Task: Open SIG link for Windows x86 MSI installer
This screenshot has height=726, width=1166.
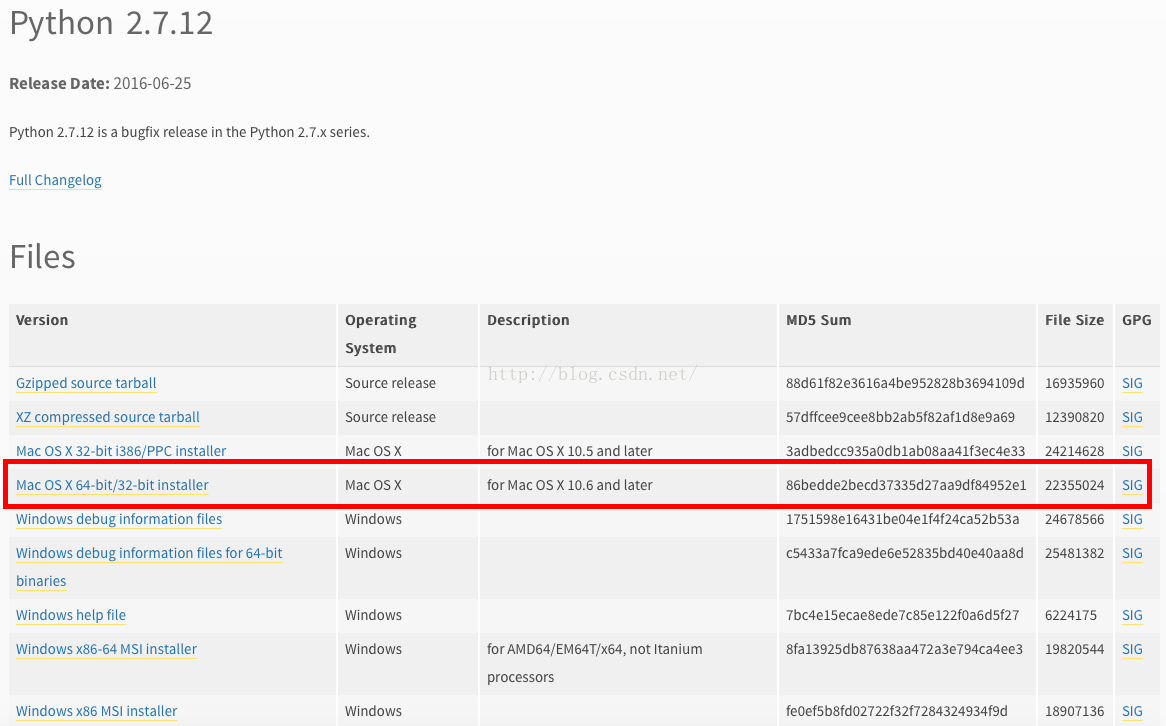Action: [x=1132, y=711]
